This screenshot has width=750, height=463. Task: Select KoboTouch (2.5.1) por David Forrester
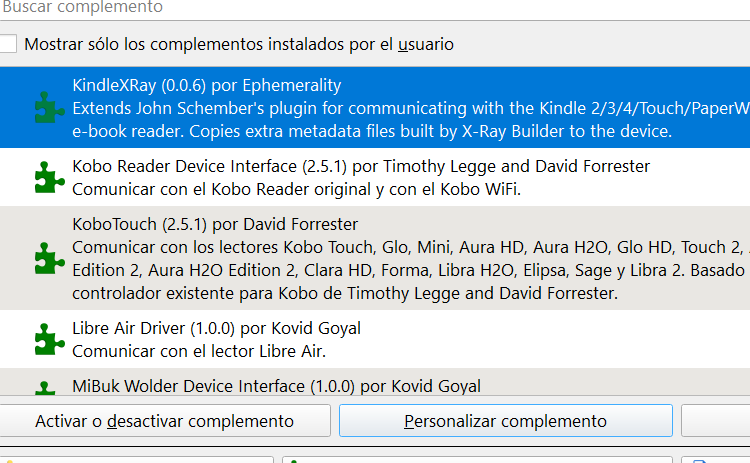coord(214,224)
